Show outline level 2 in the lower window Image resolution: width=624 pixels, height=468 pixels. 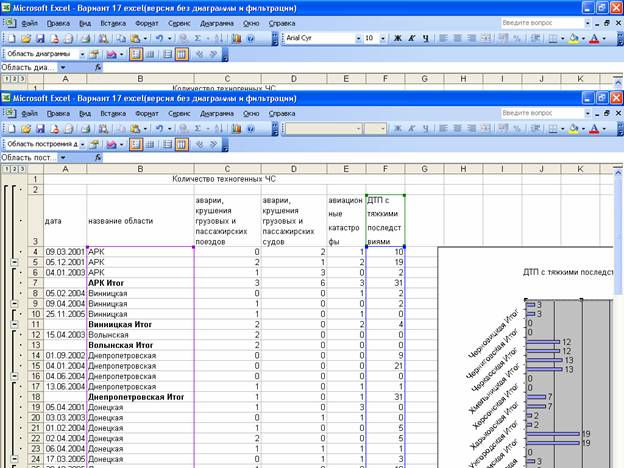tap(12, 170)
